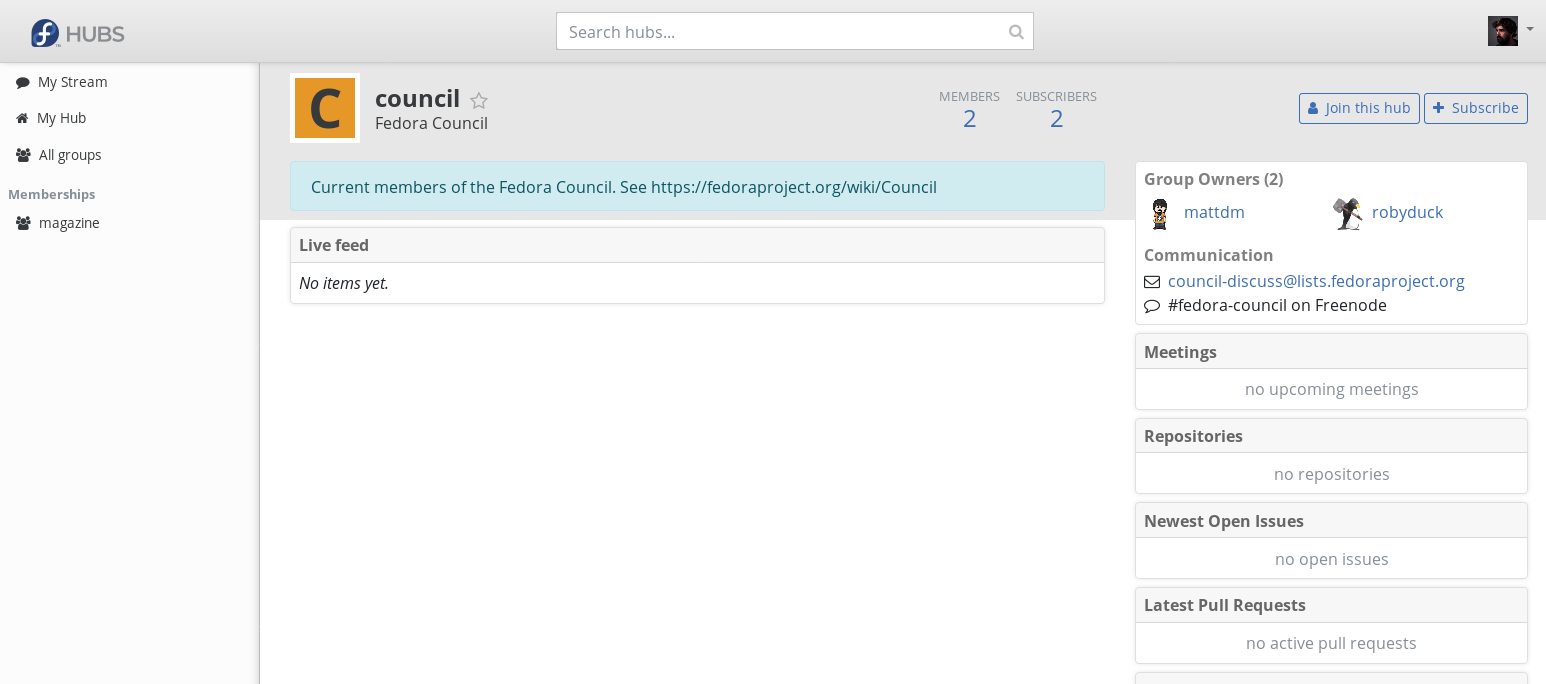Click the Fedora Council description banner
This screenshot has width=1546, height=684.
click(697, 187)
